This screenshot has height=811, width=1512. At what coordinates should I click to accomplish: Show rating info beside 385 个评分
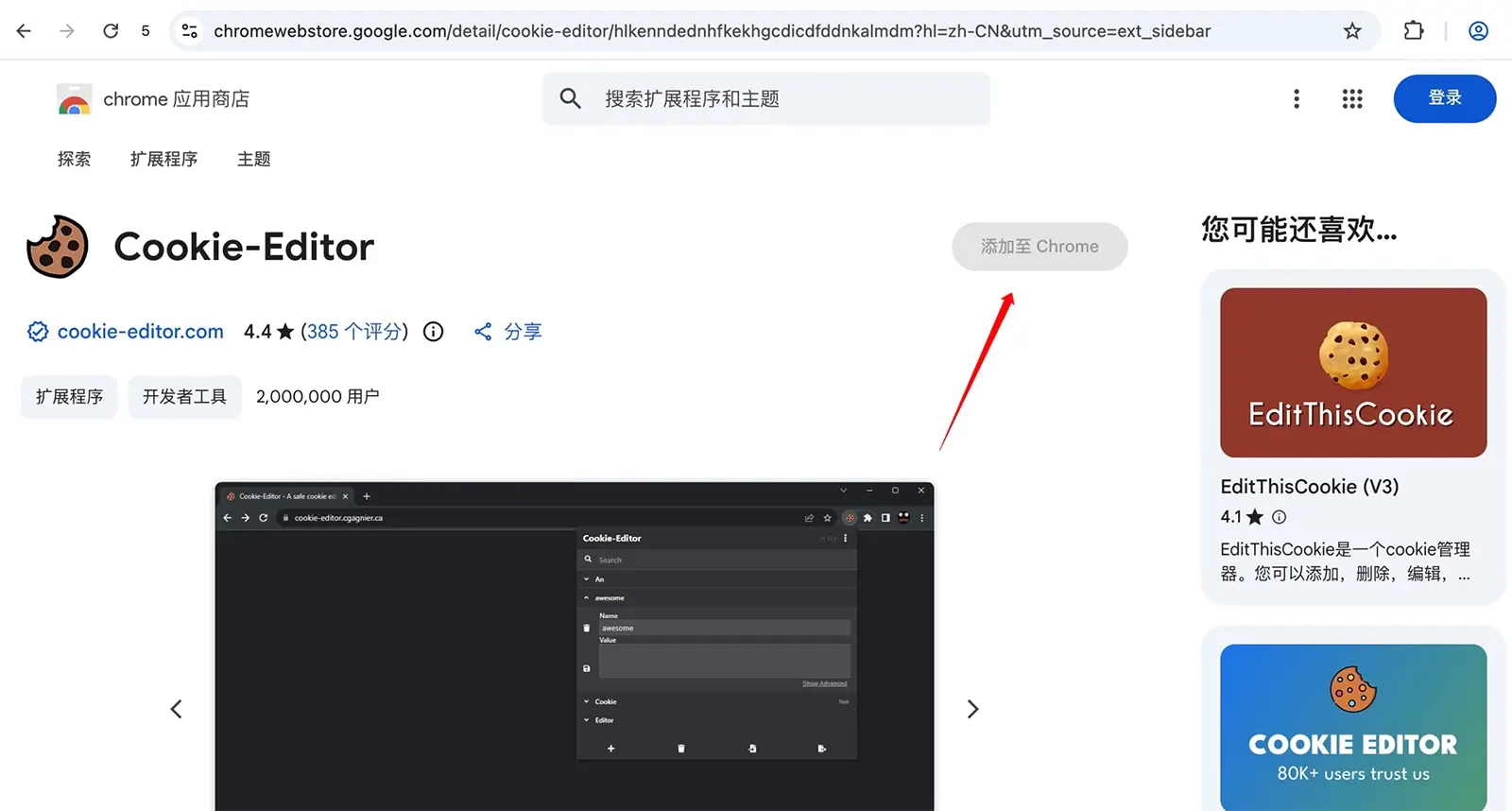pyautogui.click(x=433, y=332)
